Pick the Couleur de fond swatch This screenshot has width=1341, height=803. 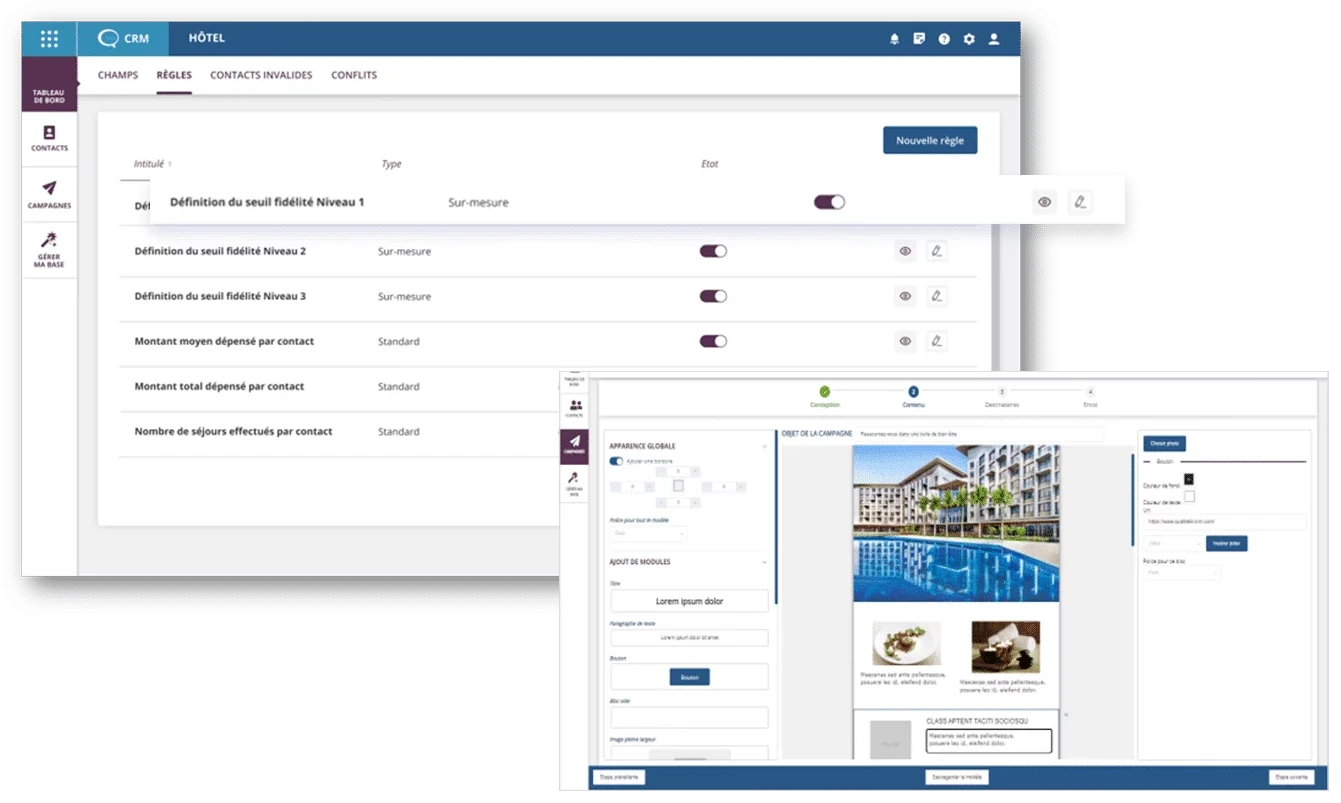[x=1189, y=480]
